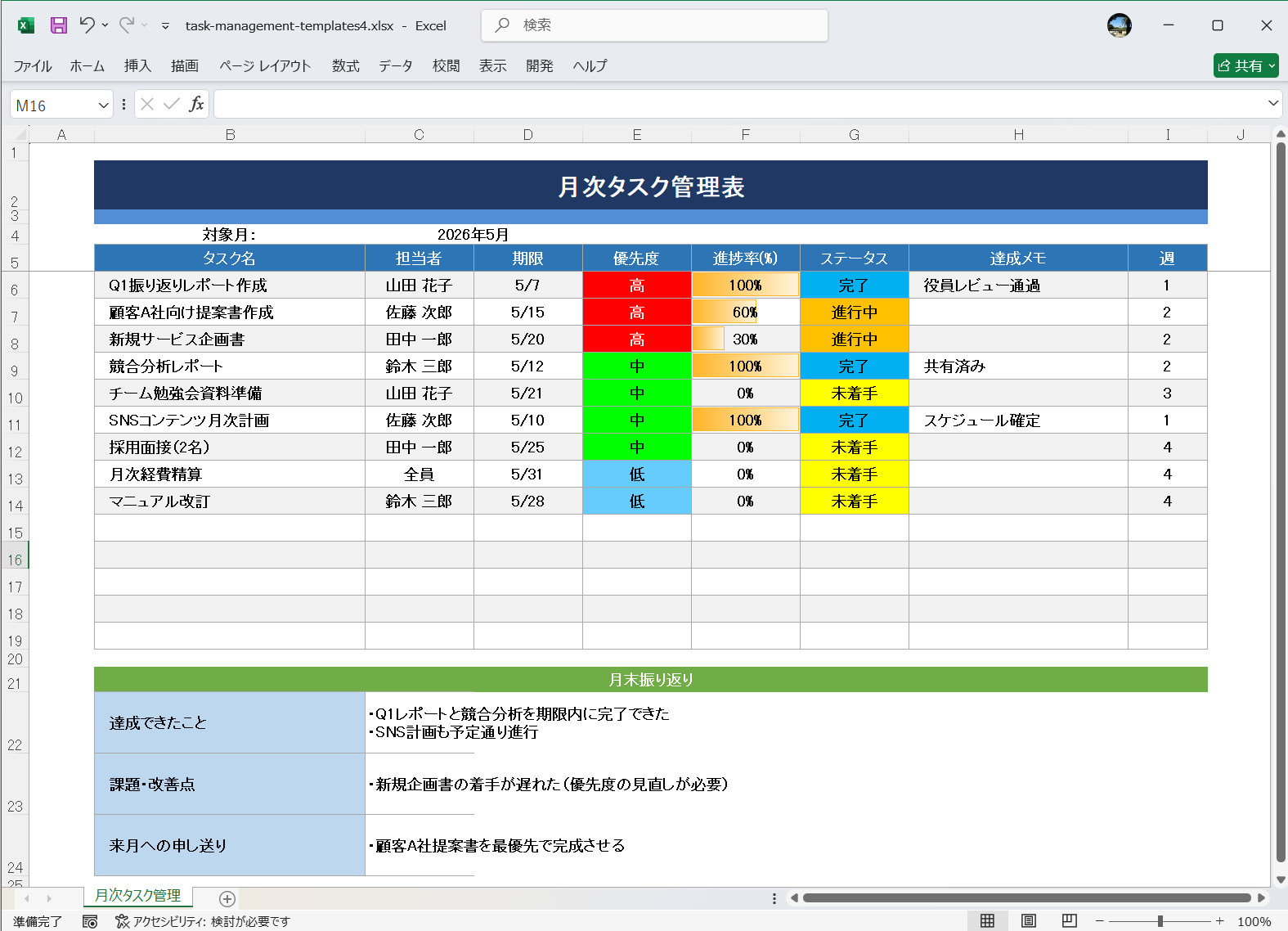Click the 来月への申し送り label cell
Image resolution: width=1288 pixels, height=931 pixels.
click(x=230, y=845)
